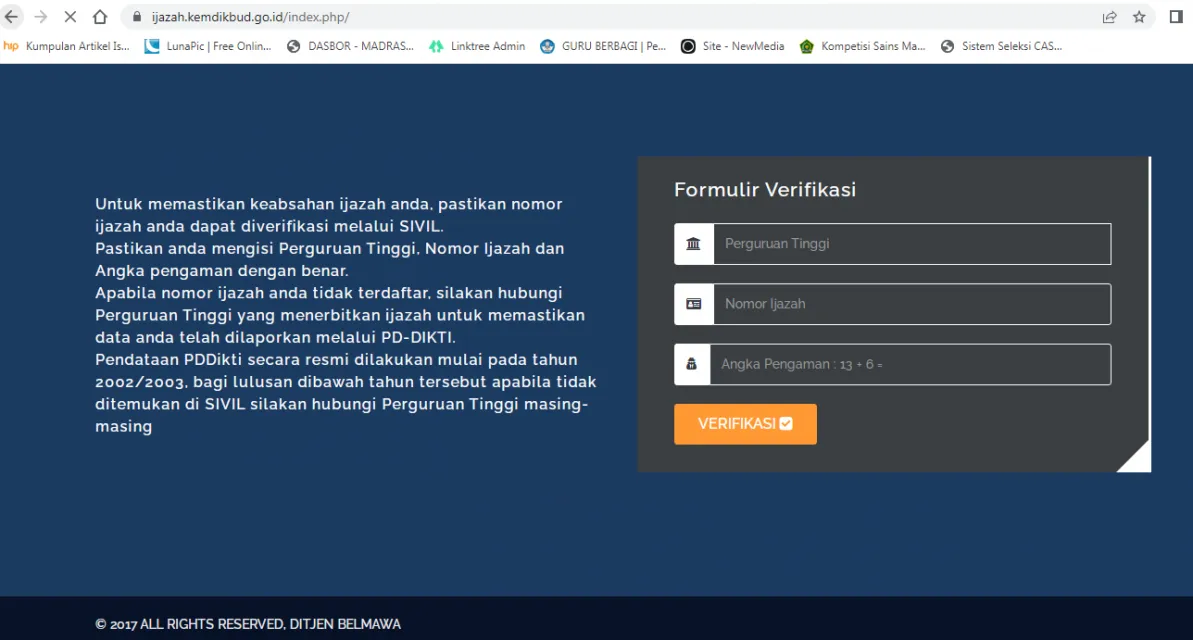Click the Formulir Verifikasi heading
The width and height of the screenshot is (1193, 640).
point(765,189)
